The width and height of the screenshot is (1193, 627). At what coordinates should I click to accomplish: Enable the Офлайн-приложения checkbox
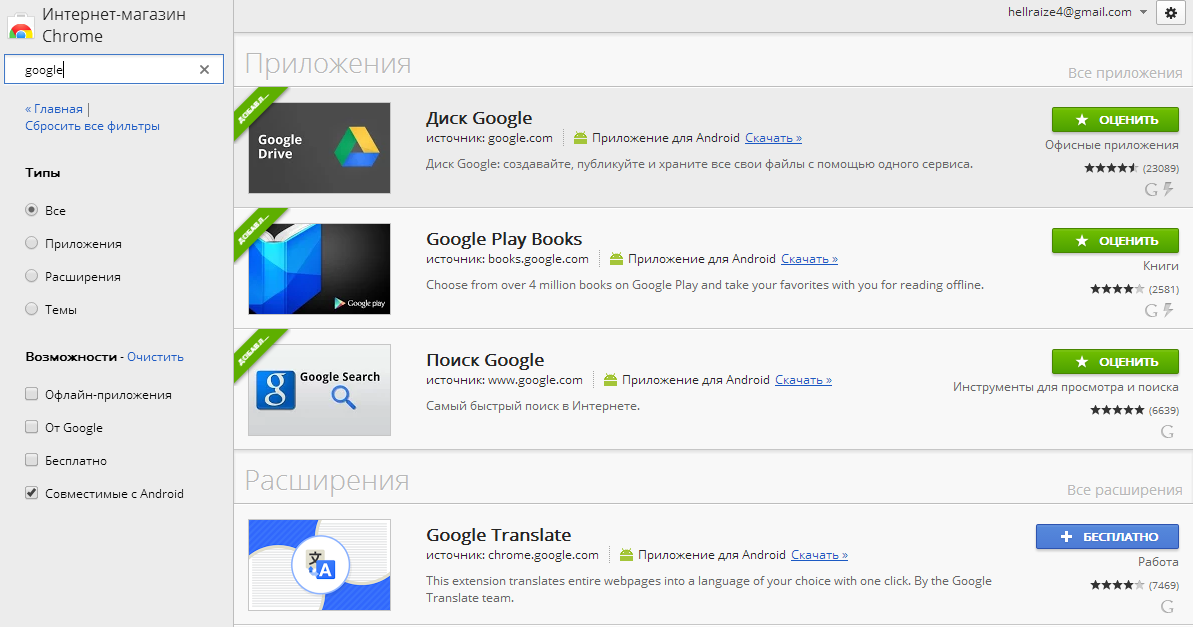pyautogui.click(x=31, y=393)
